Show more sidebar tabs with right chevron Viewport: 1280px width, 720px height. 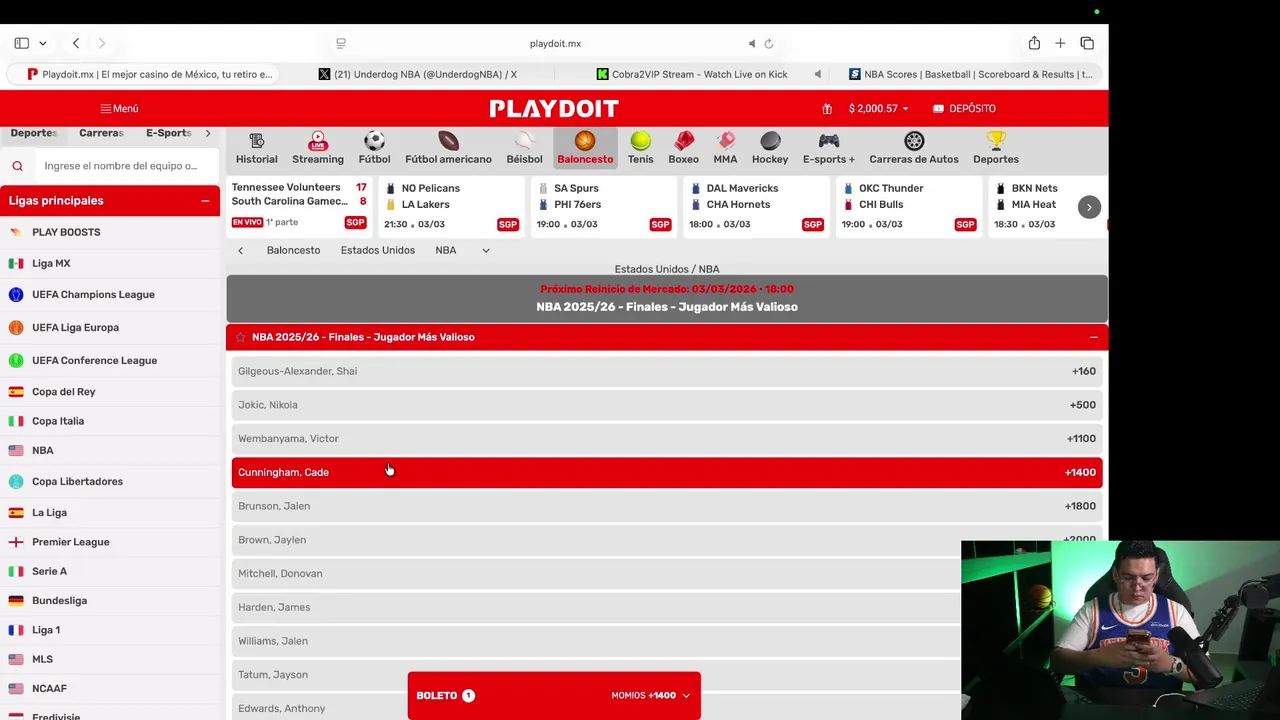point(208,133)
